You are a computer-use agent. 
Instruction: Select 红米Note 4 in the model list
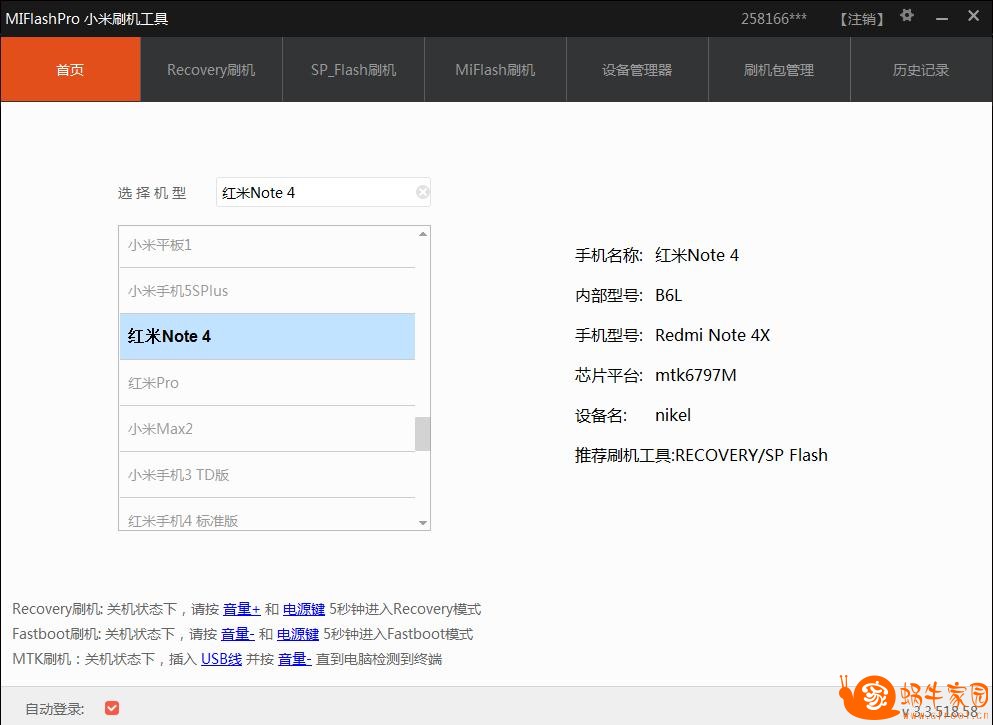(267, 336)
